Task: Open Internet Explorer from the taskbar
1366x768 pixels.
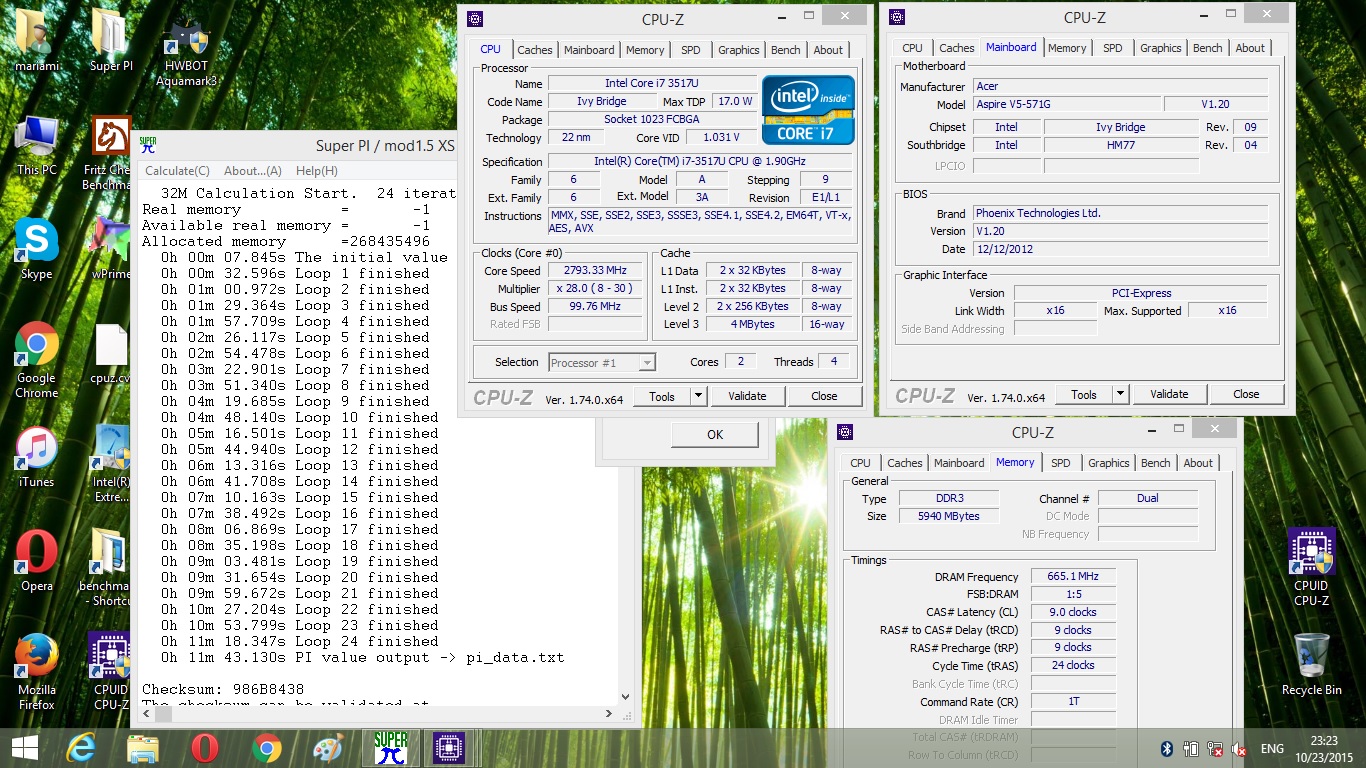Action: pyautogui.click(x=81, y=748)
